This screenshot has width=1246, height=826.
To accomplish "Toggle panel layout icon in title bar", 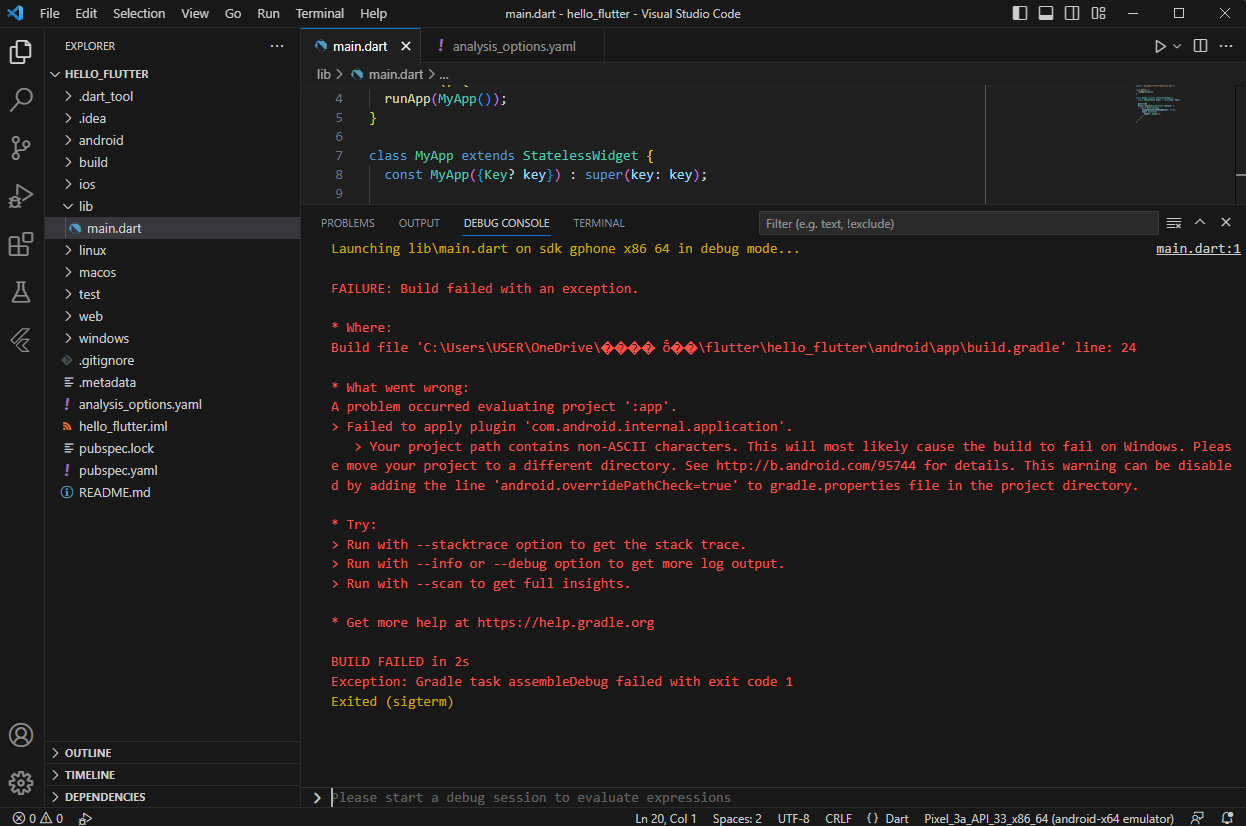I will (x=1046, y=13).
